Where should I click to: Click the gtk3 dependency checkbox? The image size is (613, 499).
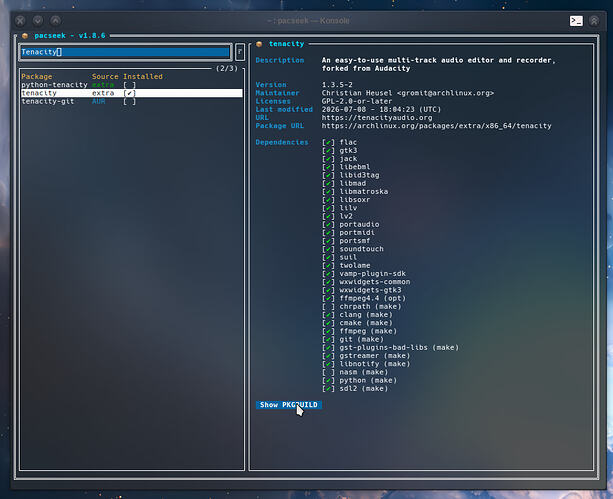pos(328,151)
